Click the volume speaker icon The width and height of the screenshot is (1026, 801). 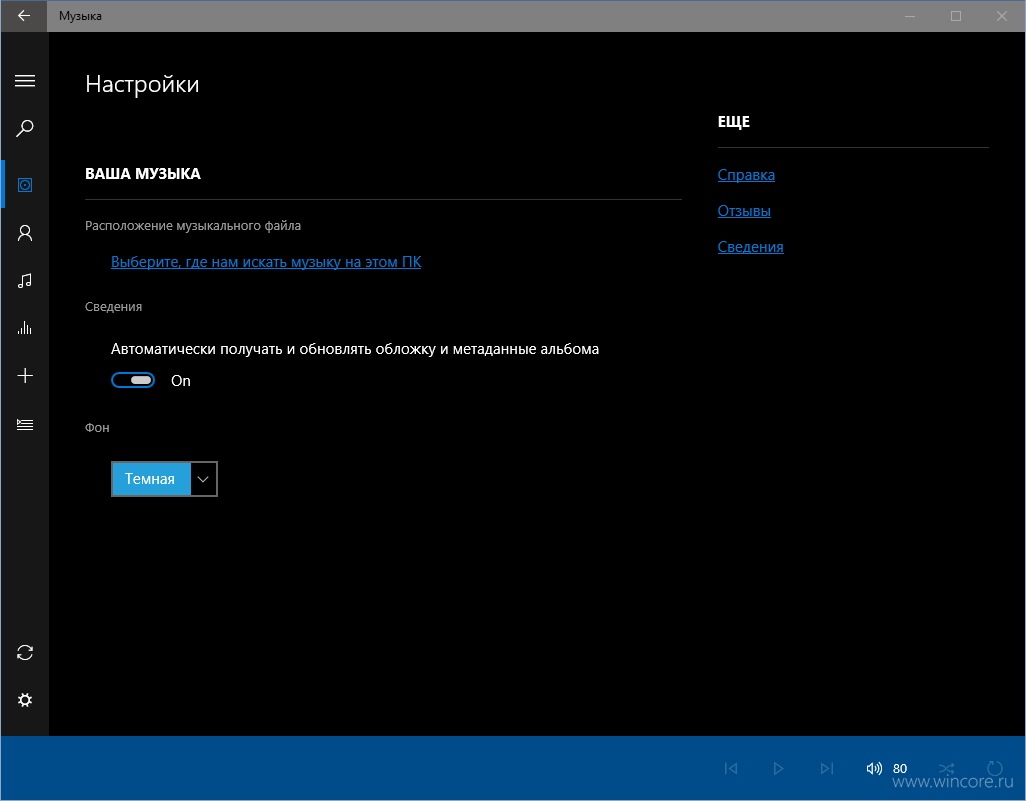click(874, 768)
